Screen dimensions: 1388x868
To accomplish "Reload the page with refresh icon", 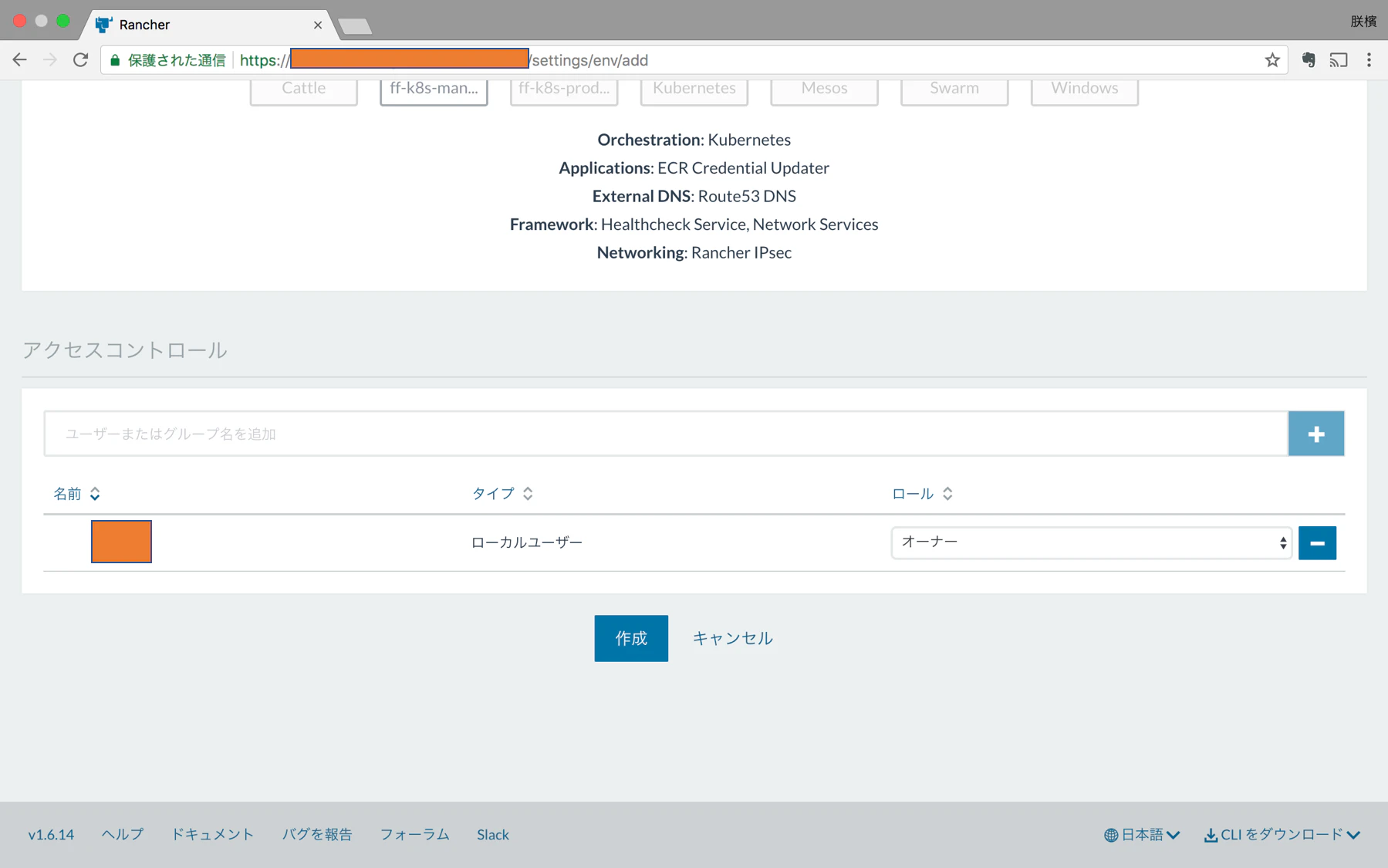I will [x=80, y=59].
